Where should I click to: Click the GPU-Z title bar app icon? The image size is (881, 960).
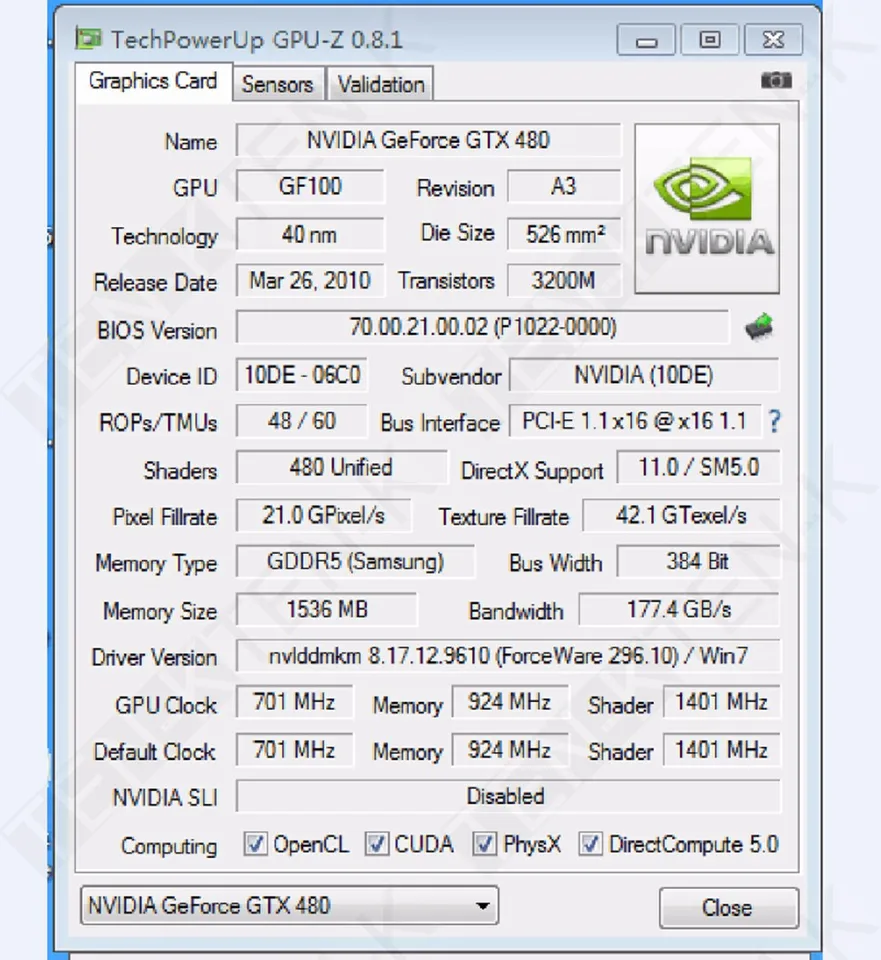88,39
